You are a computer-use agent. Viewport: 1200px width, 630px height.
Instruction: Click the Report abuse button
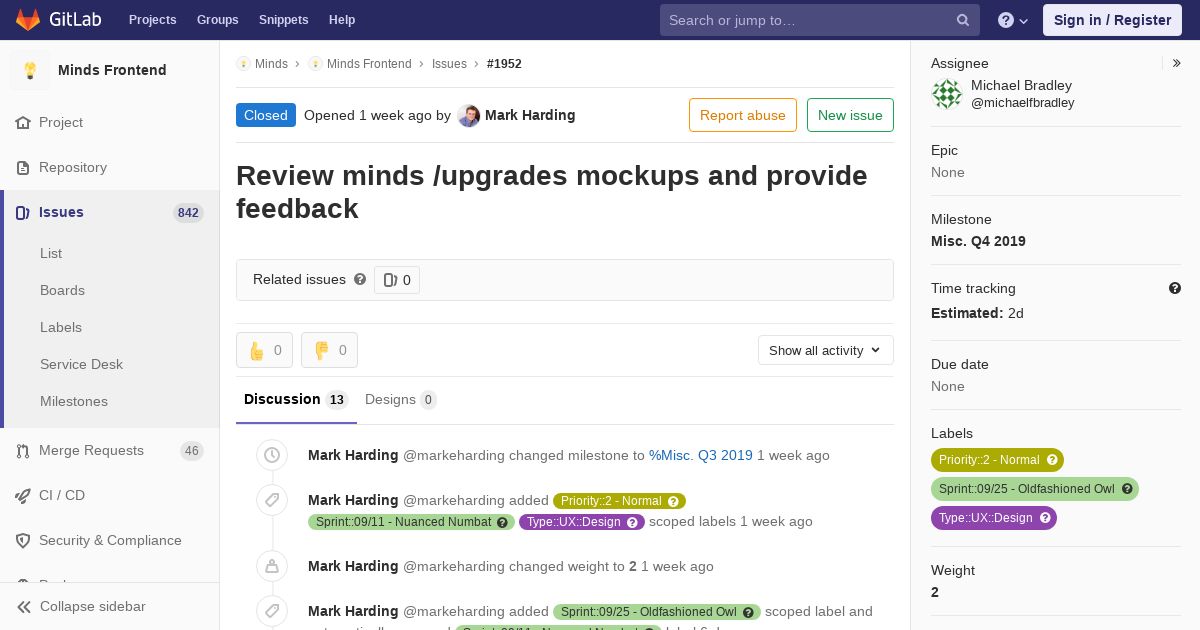point(743,115)
